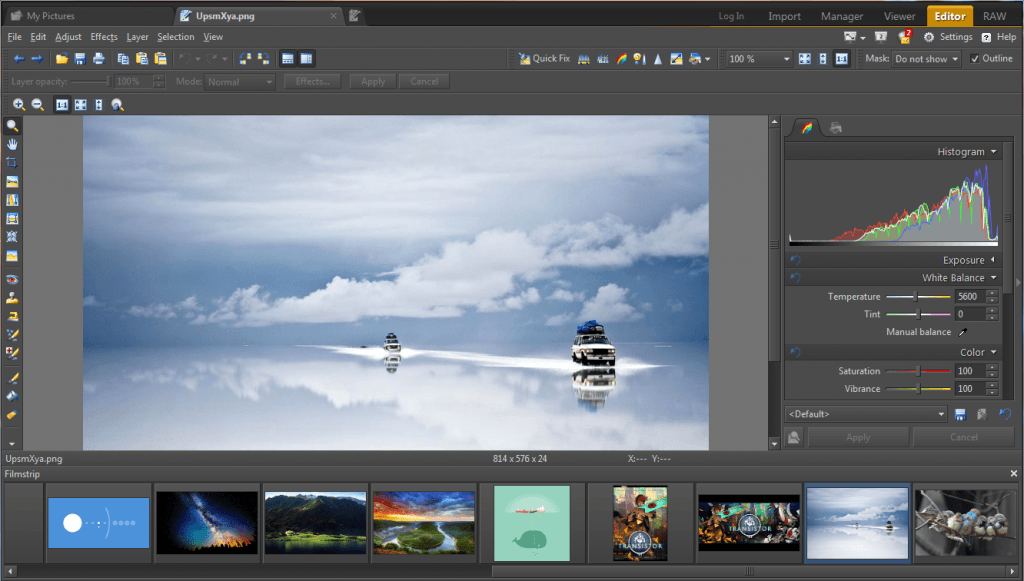Reset the White Balance section with undo arrow
The width and height of the screenshot is (1024, 581).
point(795,278)
